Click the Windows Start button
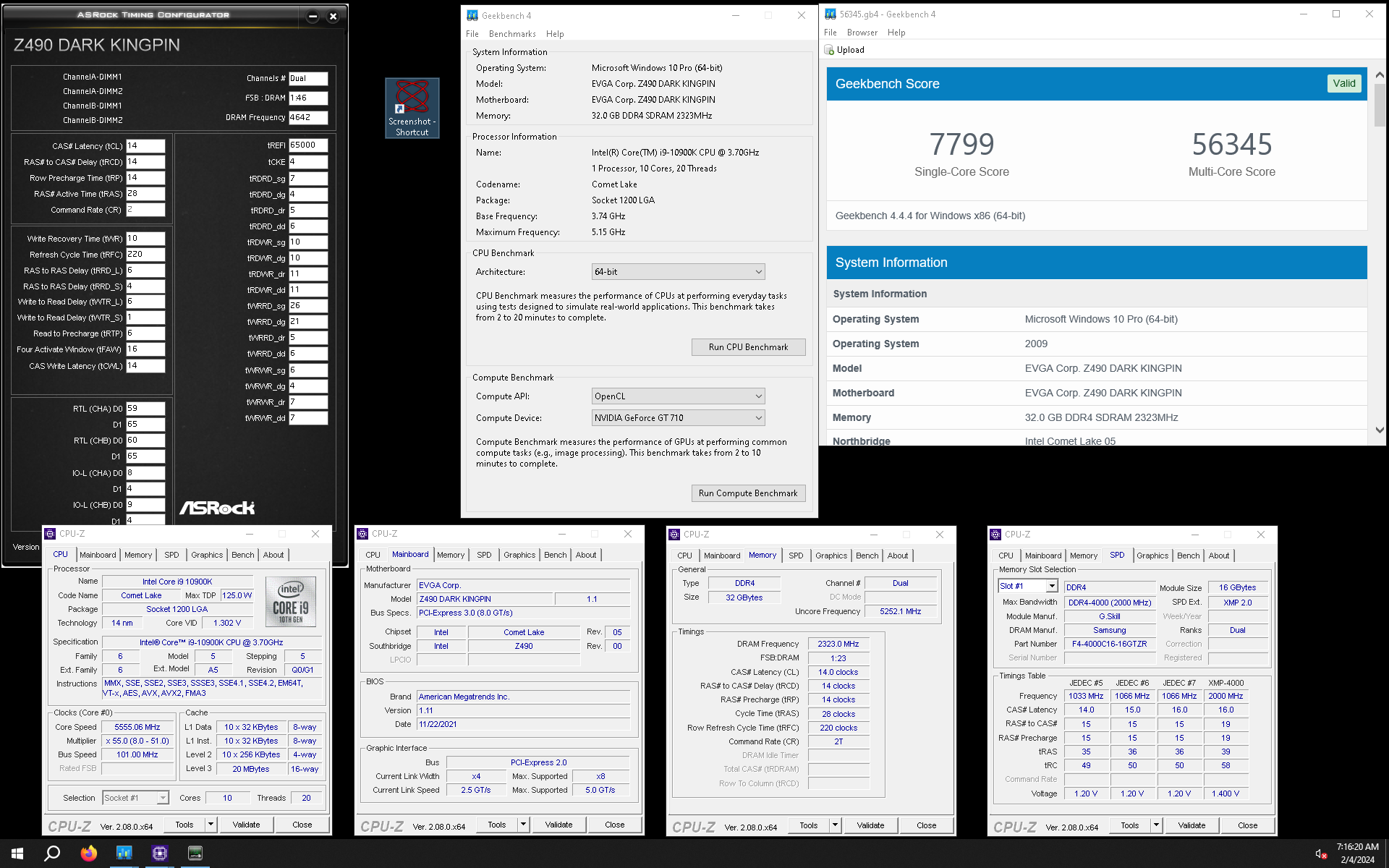The image size is (1389, 868). coord(17,854)
